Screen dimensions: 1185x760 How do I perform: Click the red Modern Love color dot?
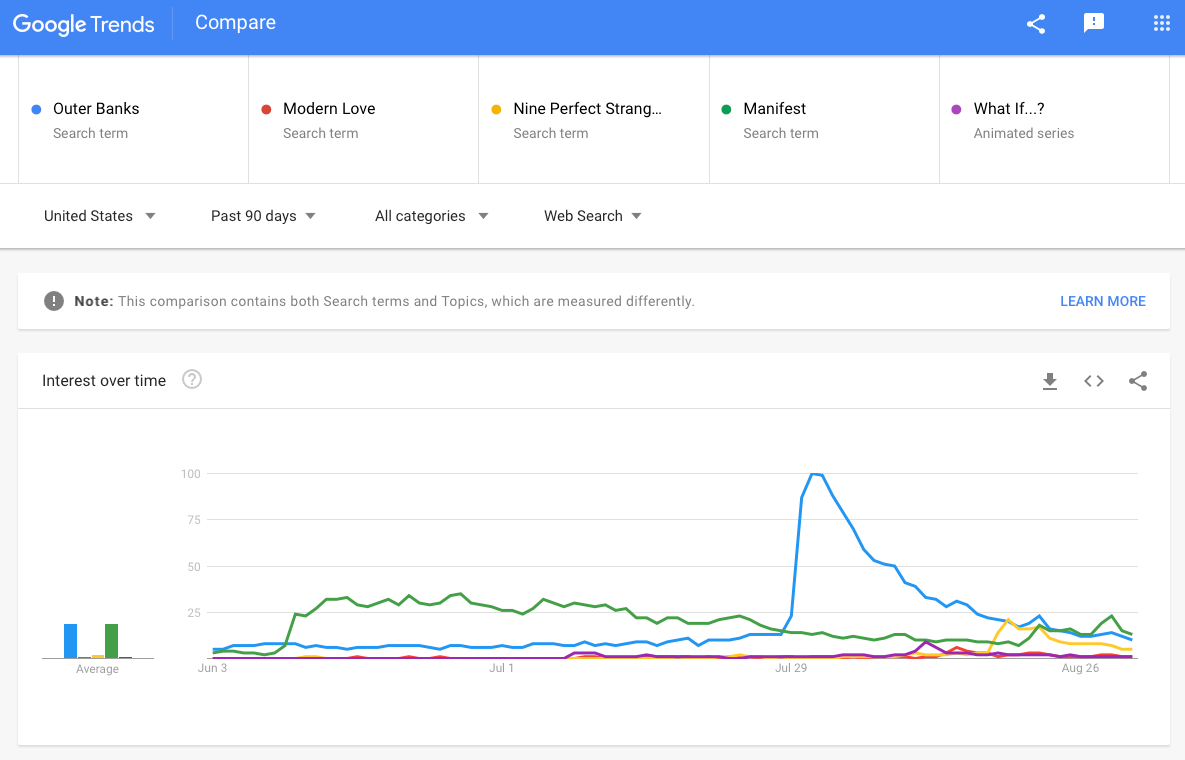(x=266, y=110)
